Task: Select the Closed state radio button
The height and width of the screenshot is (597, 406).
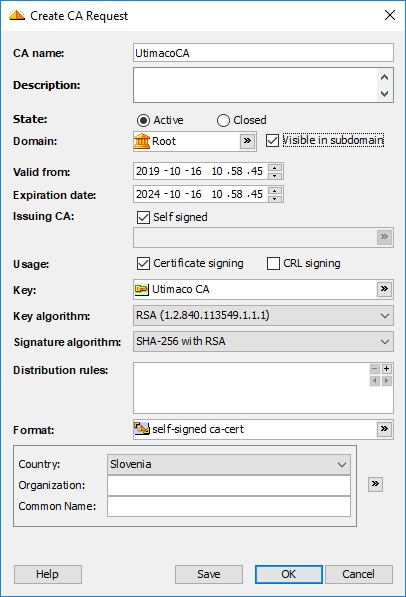Action: point(223,120)
